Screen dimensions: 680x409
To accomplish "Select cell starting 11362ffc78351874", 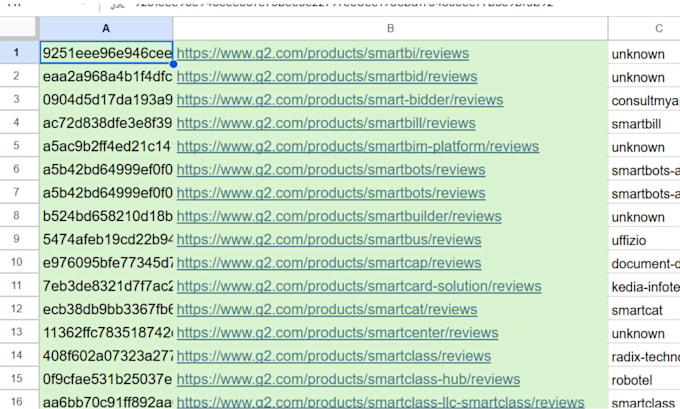I will [106, 332].
